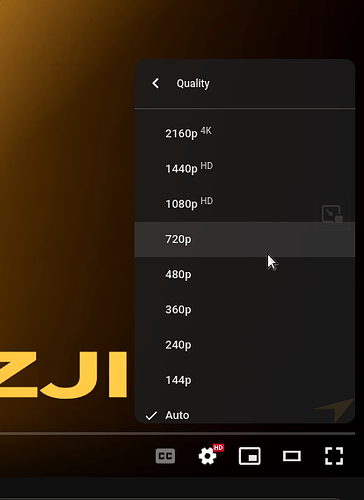The image size is (364, 500).
Task: Select the 720p quality entry
Action: coord(245,239)
